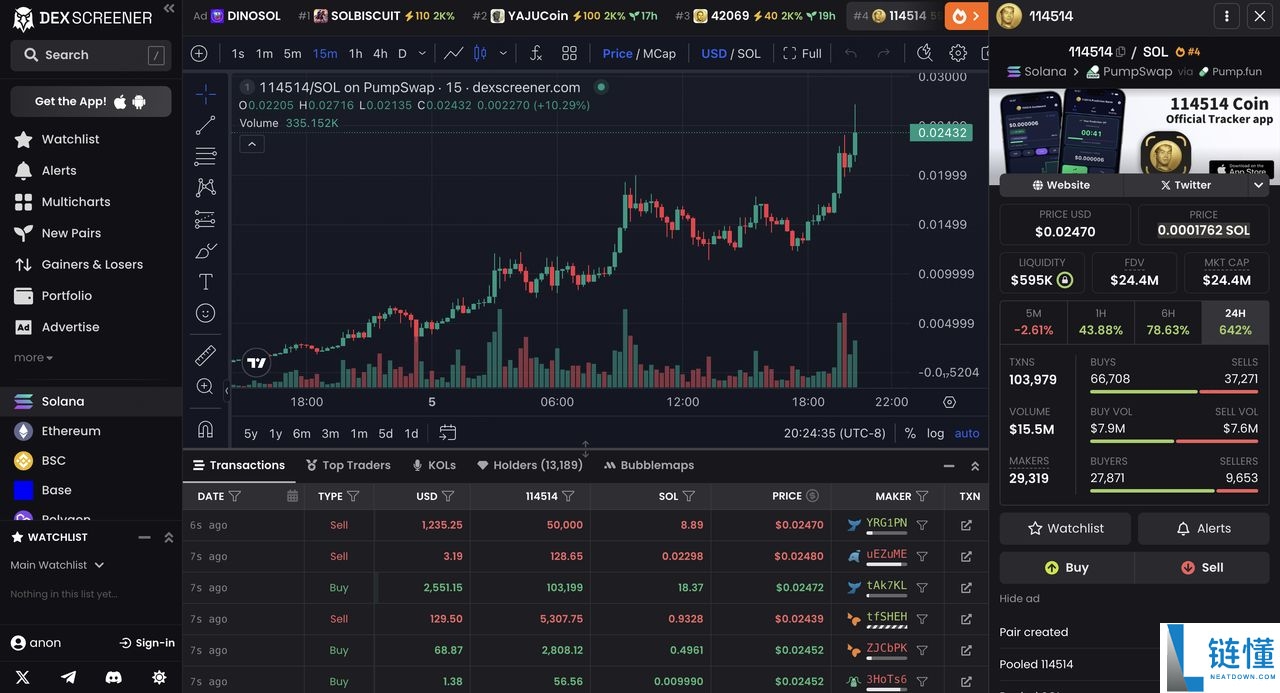Select the crosshair cursor drawing tool

pos(205,94)
